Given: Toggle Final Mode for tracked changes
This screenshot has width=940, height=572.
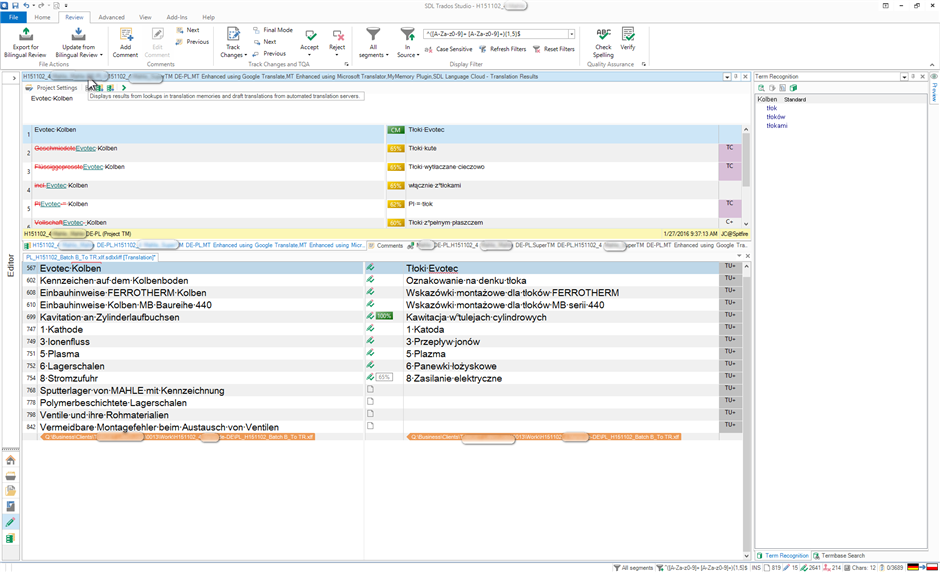Looking at the screenshot, I should click(273, 30).
